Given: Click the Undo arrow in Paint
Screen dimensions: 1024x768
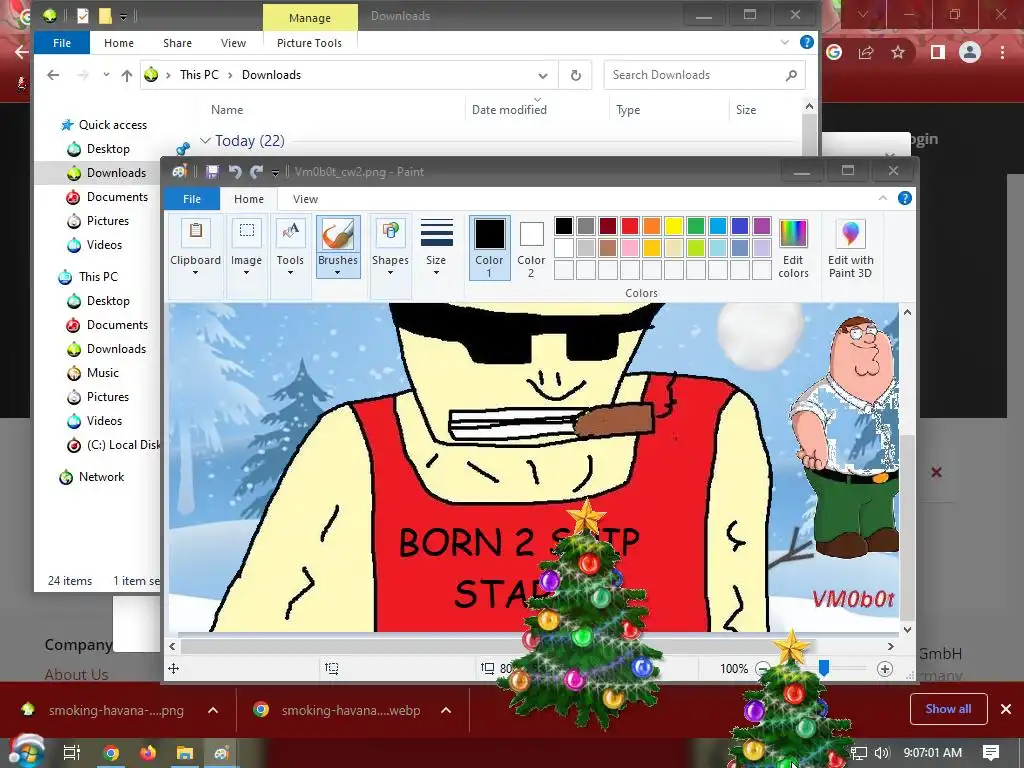Looking at the screenshot, I should pyautogui.click(x=234, y=172).
